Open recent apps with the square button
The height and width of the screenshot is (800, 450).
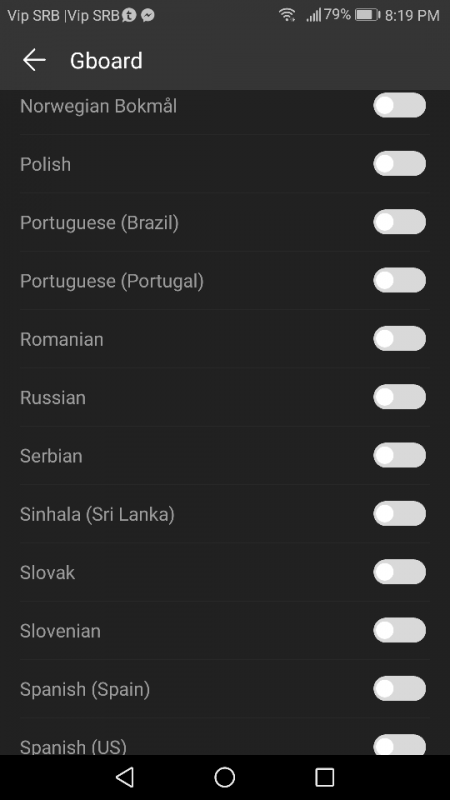(x=324, y=777)
